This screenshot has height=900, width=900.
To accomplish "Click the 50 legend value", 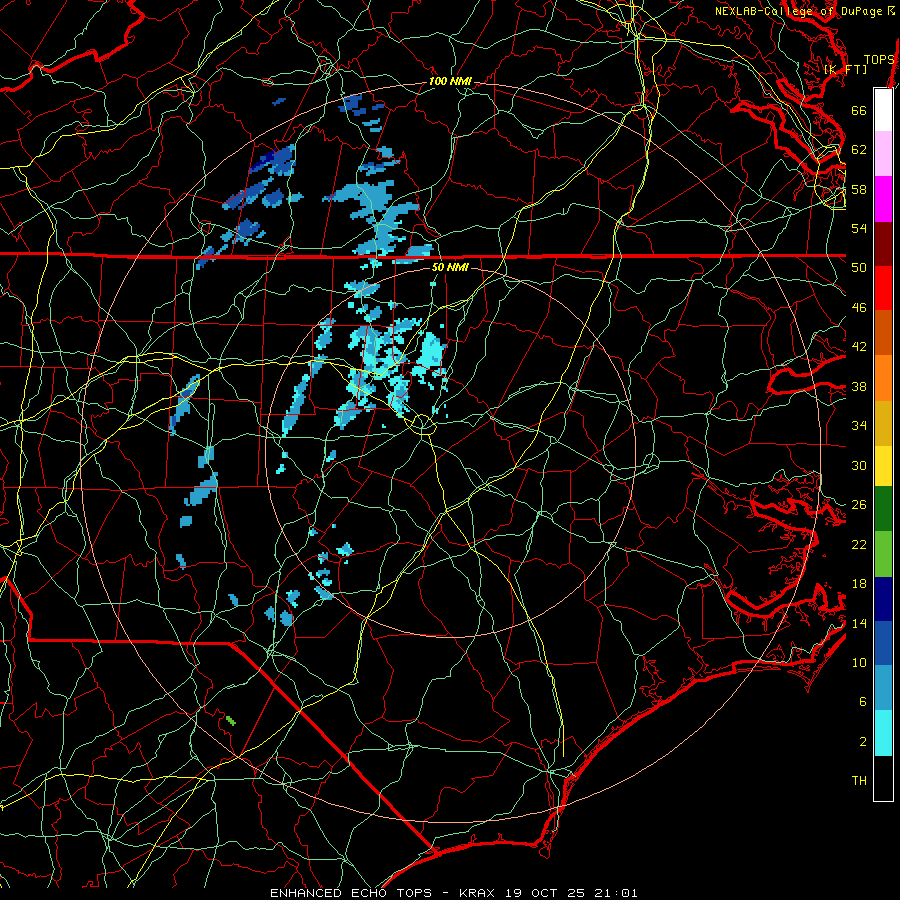I will [859, 268].
